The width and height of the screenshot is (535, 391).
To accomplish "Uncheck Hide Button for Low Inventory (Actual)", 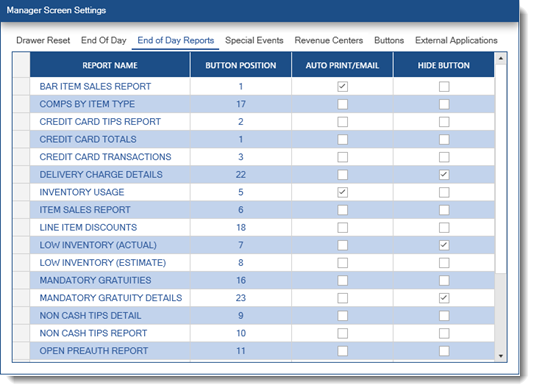I will (444, 245).
